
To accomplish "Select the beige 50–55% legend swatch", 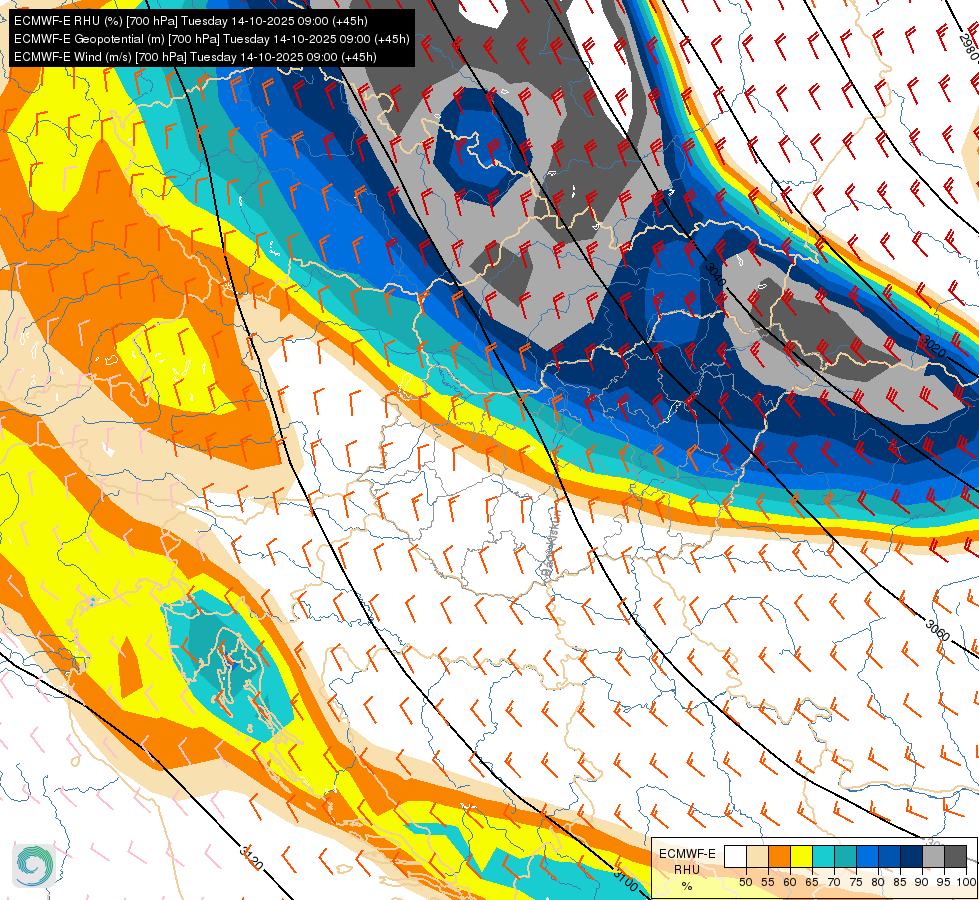I will [756, 856].
